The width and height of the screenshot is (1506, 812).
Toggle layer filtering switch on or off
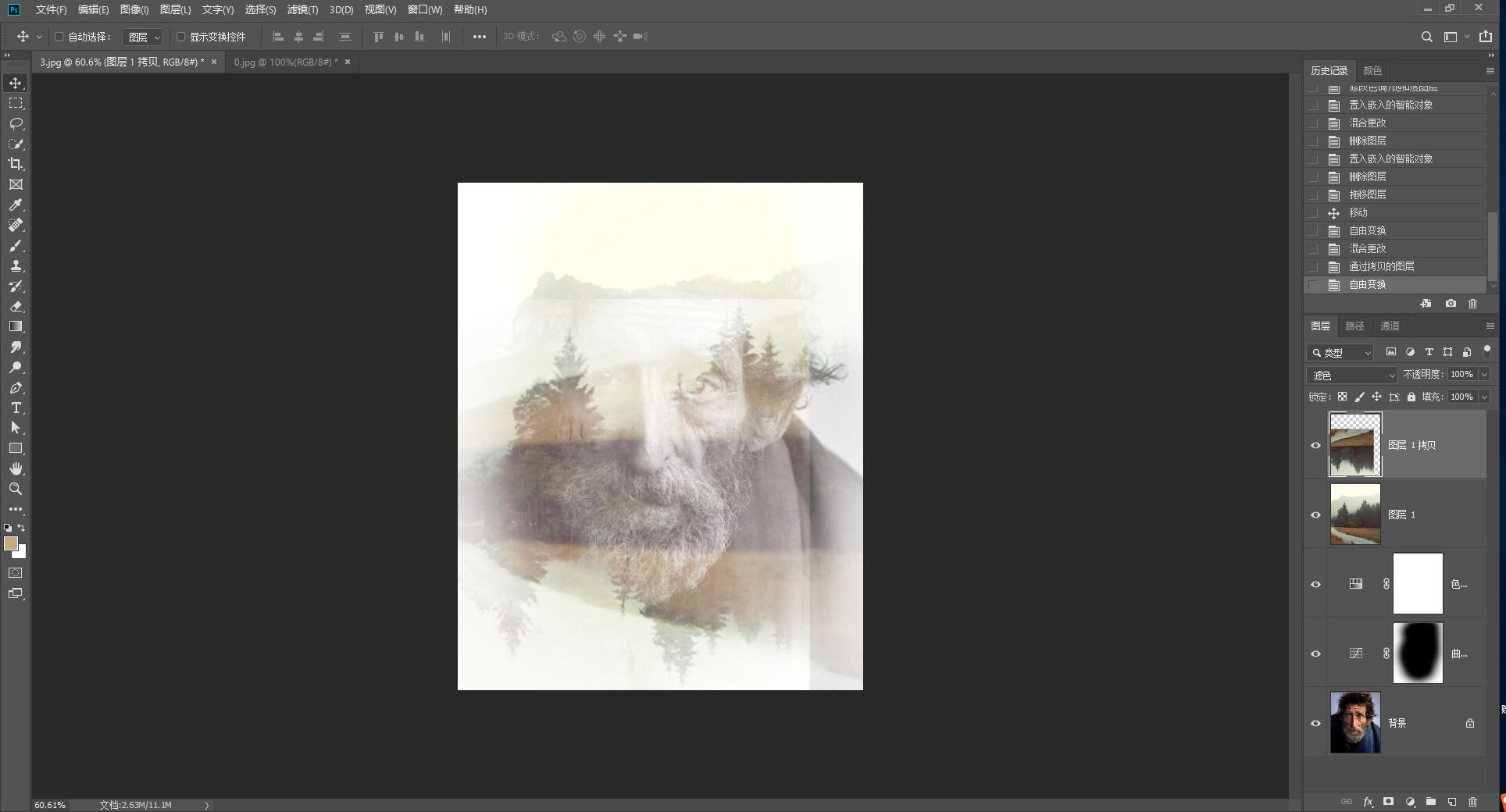pyautogui.click(x=1486, y=351)
